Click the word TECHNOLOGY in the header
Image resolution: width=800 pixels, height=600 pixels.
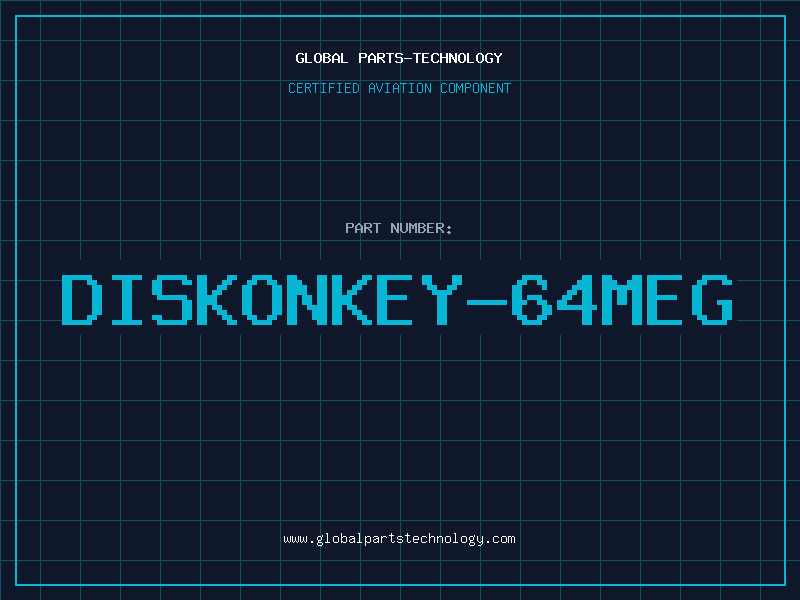click(457, 58)
